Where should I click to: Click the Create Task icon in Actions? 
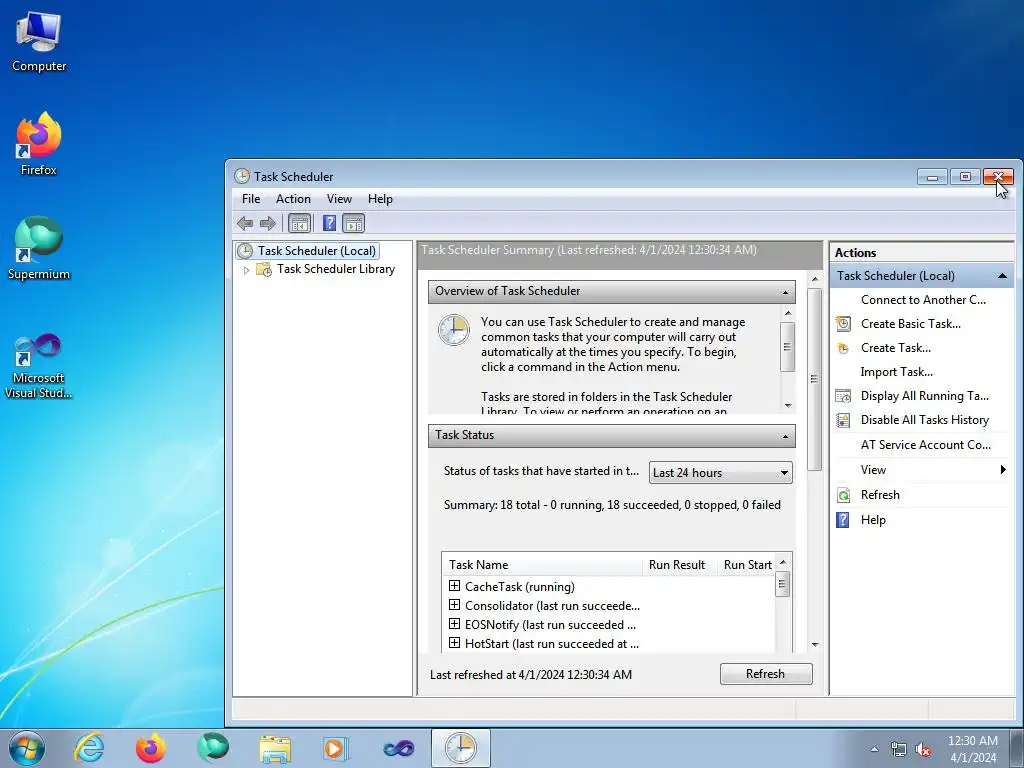(x=843, y=348)
